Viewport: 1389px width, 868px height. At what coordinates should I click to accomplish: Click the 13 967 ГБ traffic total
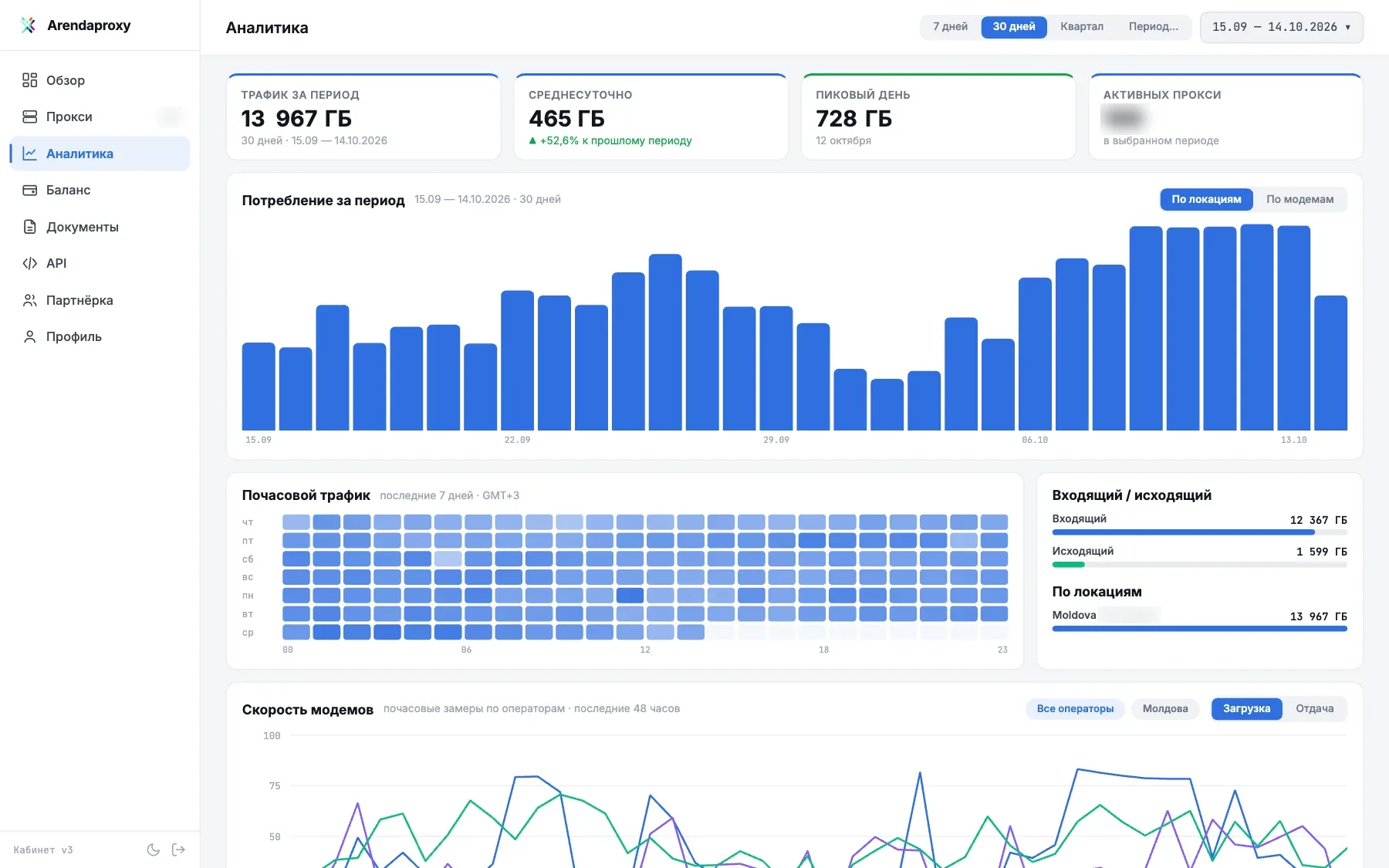296,119
